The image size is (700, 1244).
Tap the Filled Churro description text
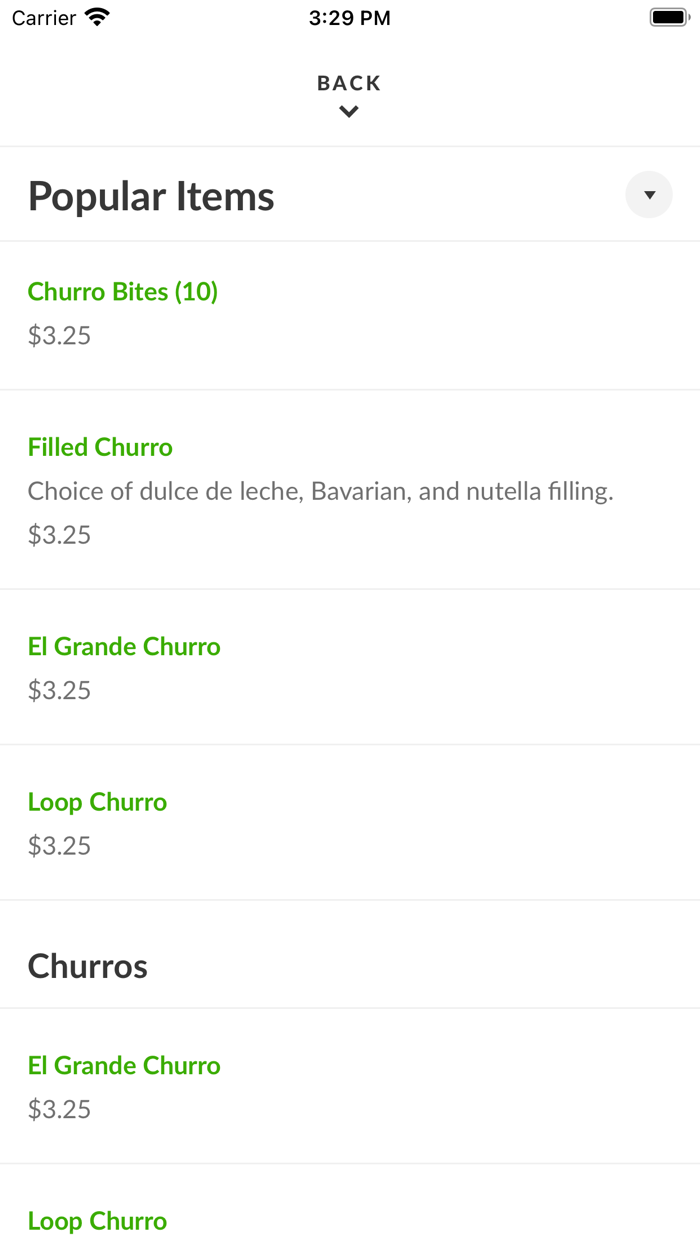(321, 491)
